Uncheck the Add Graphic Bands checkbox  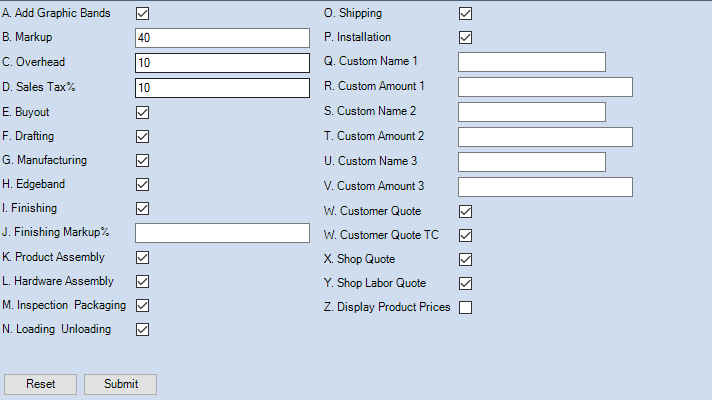pyautogui.click(x=142, y=14)
